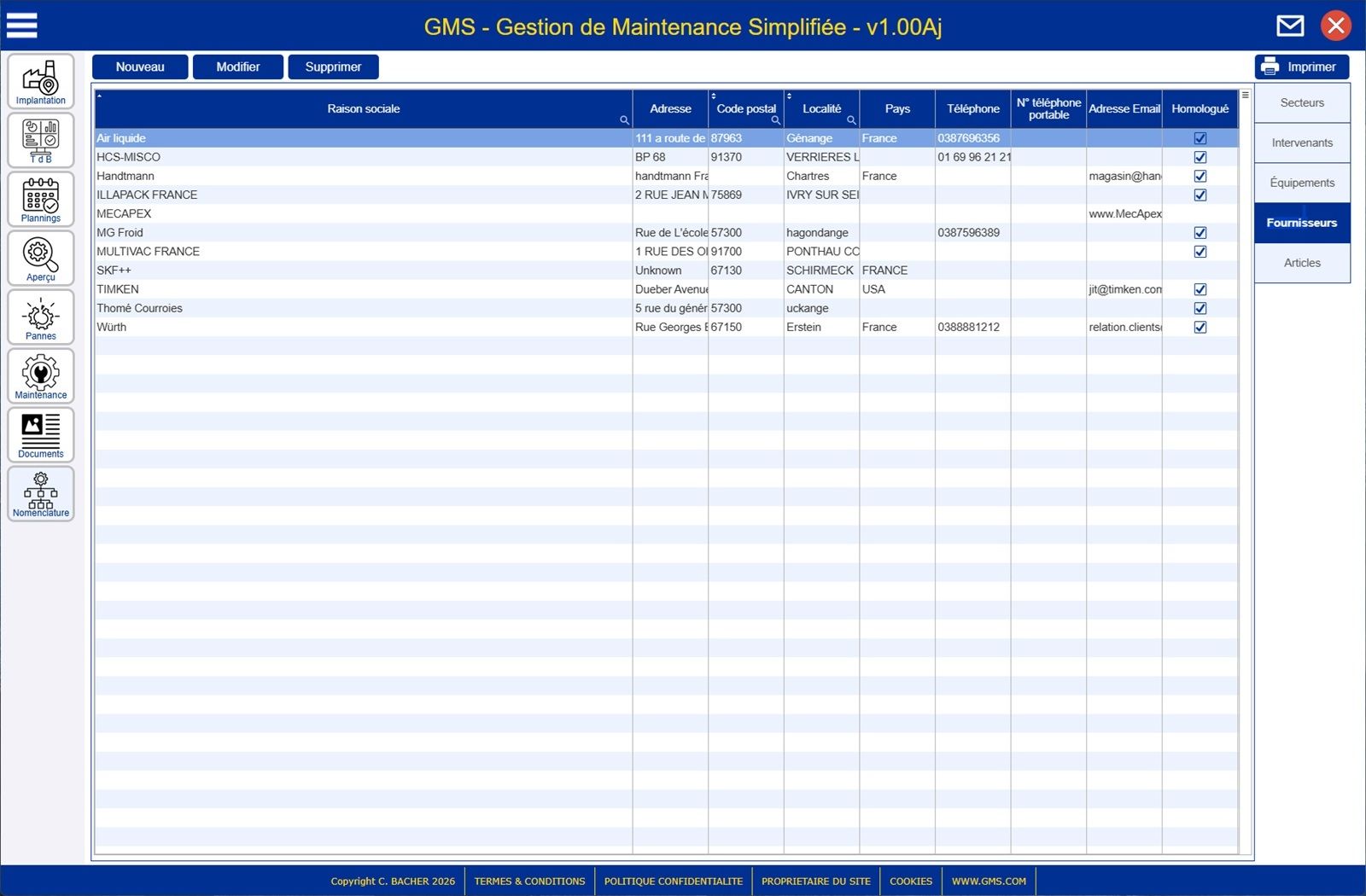Open the Nomenclature hierarchy icon
This screenshot has width=1366, height=896.
(x=40, y=494)
